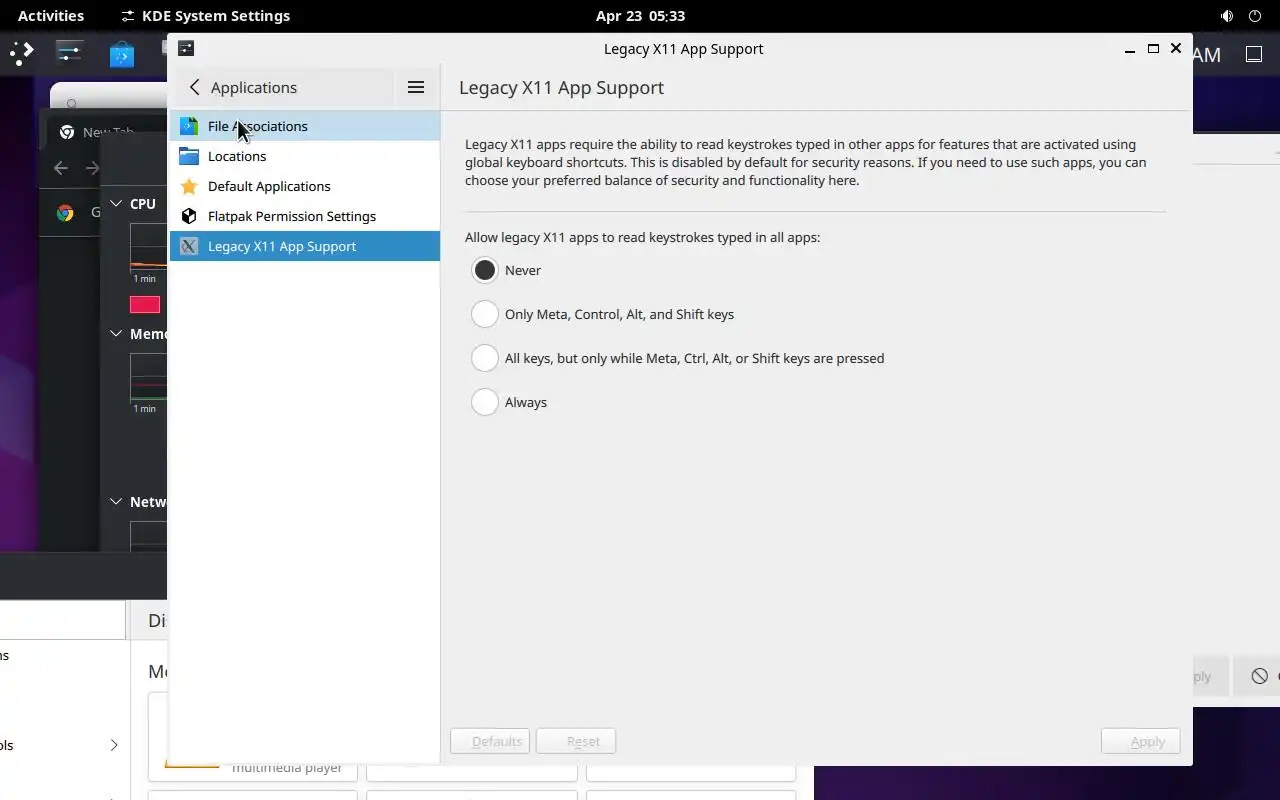This screenshot has width=1280, height=800.
Task: Select All keys but only while modifiers pressed
Action: click(x=485, y=358)
